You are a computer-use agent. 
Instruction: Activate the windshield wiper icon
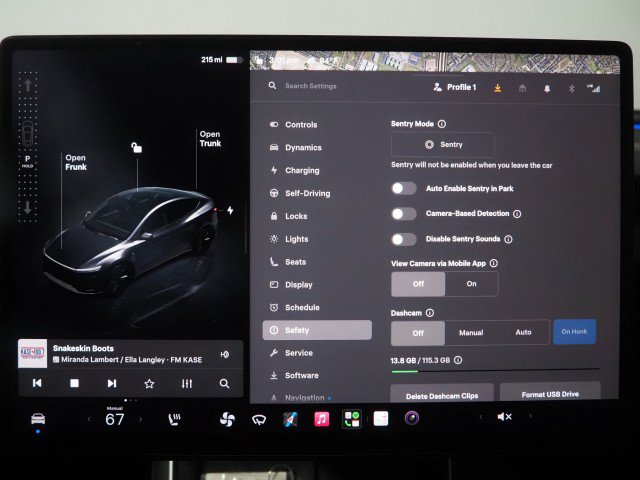(259, 419)
